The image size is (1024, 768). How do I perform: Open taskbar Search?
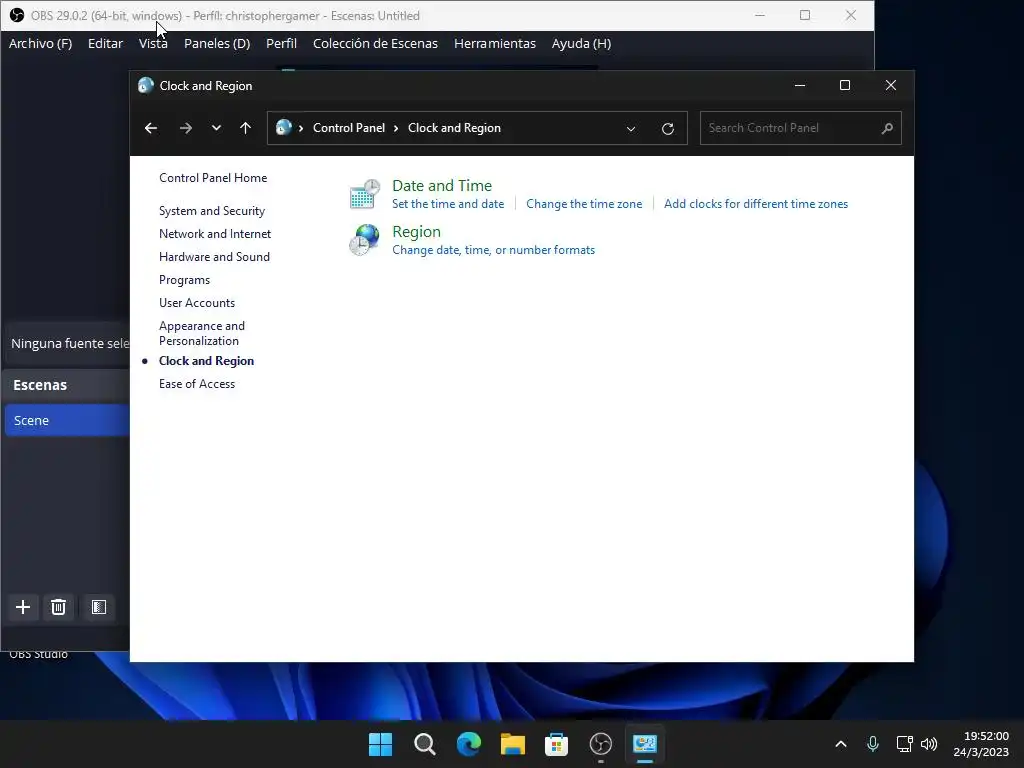(424, 744)
